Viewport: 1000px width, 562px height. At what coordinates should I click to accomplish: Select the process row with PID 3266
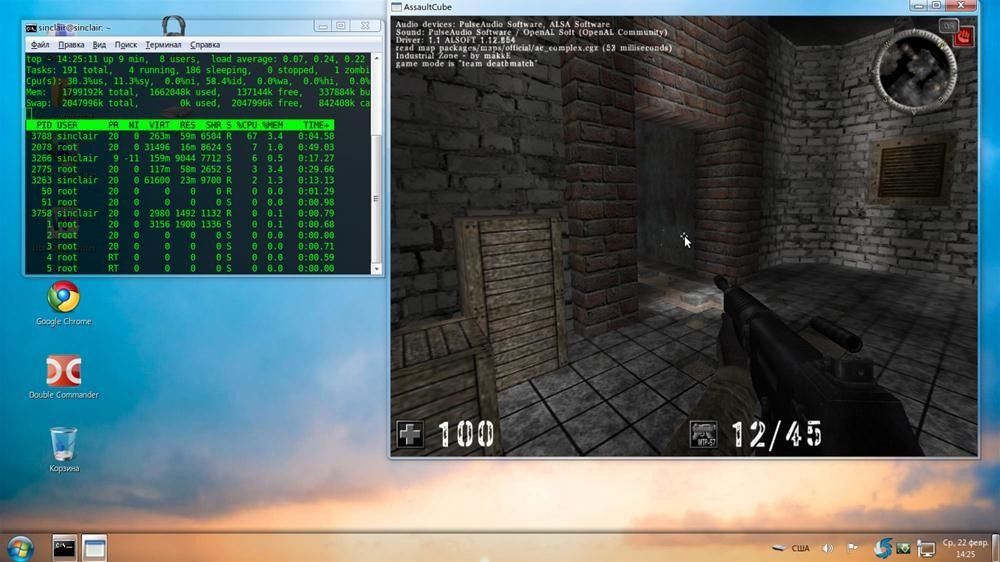tap(182, 158)
